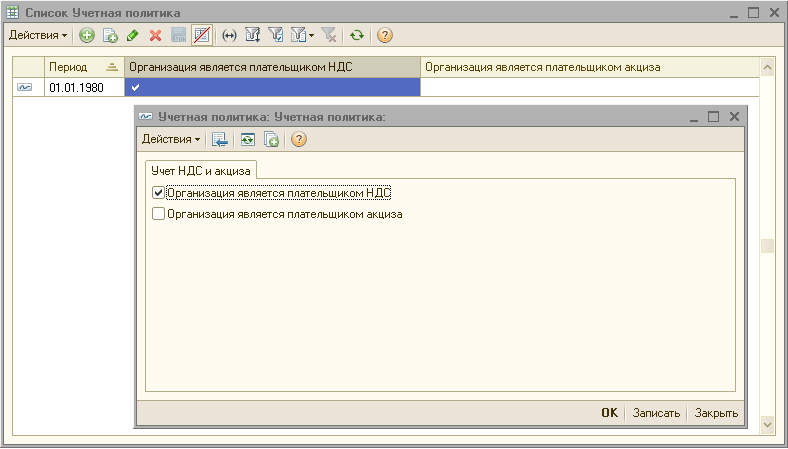Refresh the list with the green arrows icon
The width and height of the screenshot is (788, 449).
click(357, 36)
